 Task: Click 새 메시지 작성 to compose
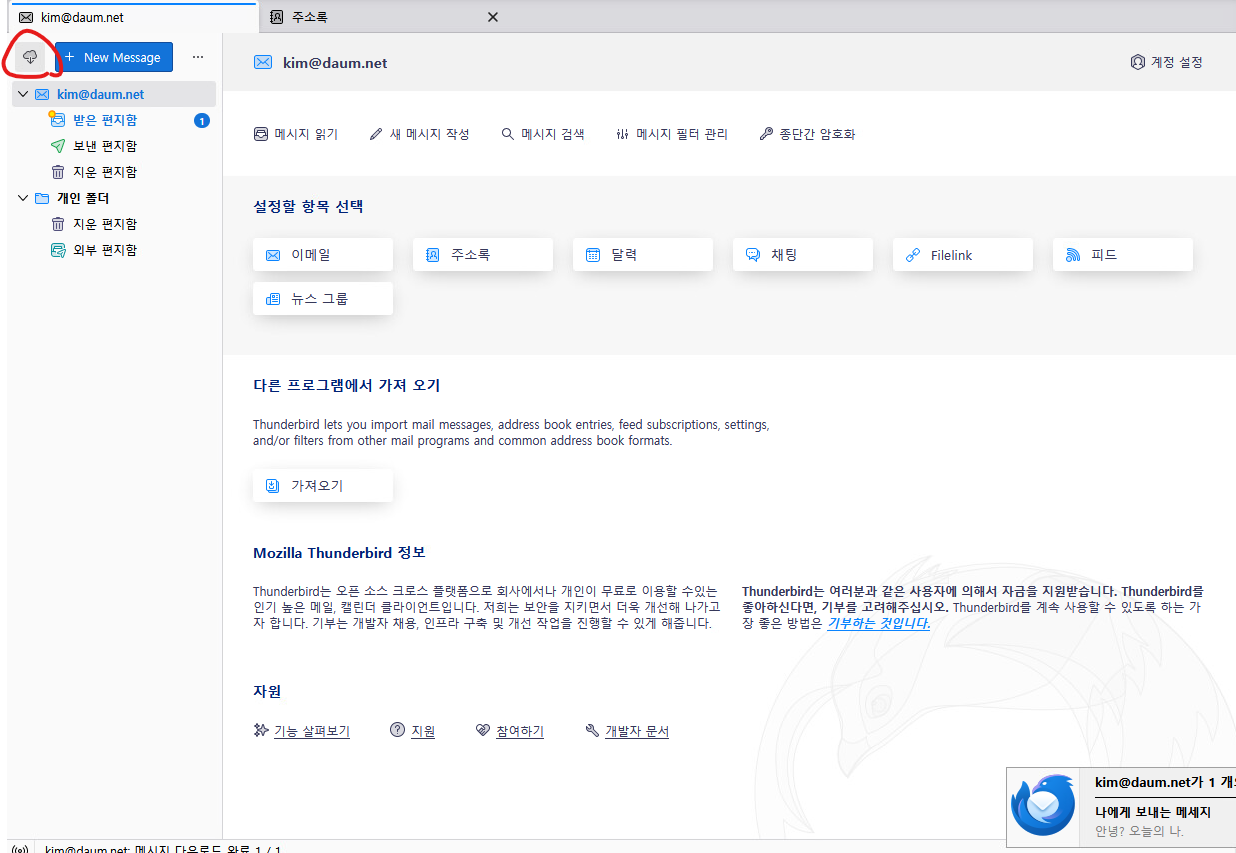click(x=419, y=134)
